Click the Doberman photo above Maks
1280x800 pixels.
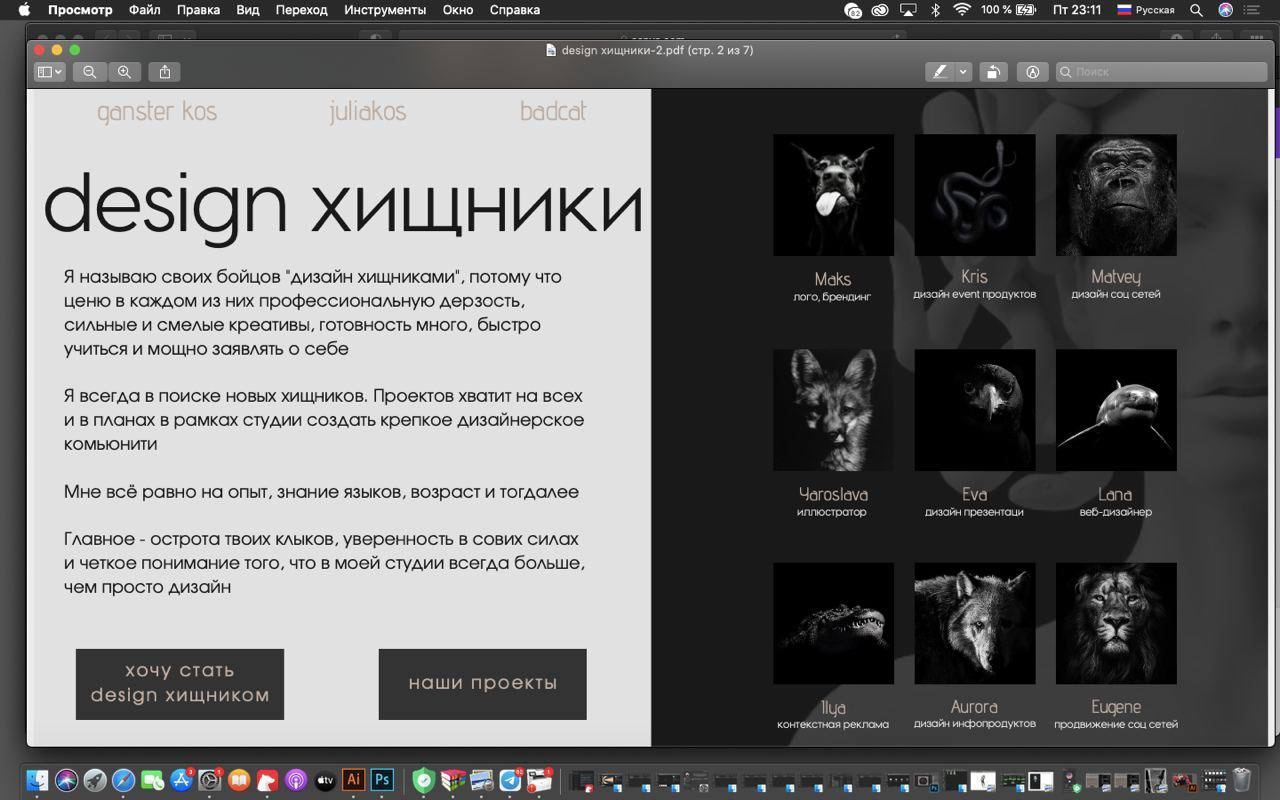[834, 195]
